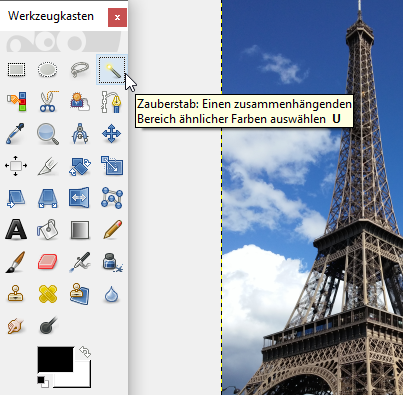Select the Fuzzy Select magic wand tool
The image size is (403, 395).
112,70
